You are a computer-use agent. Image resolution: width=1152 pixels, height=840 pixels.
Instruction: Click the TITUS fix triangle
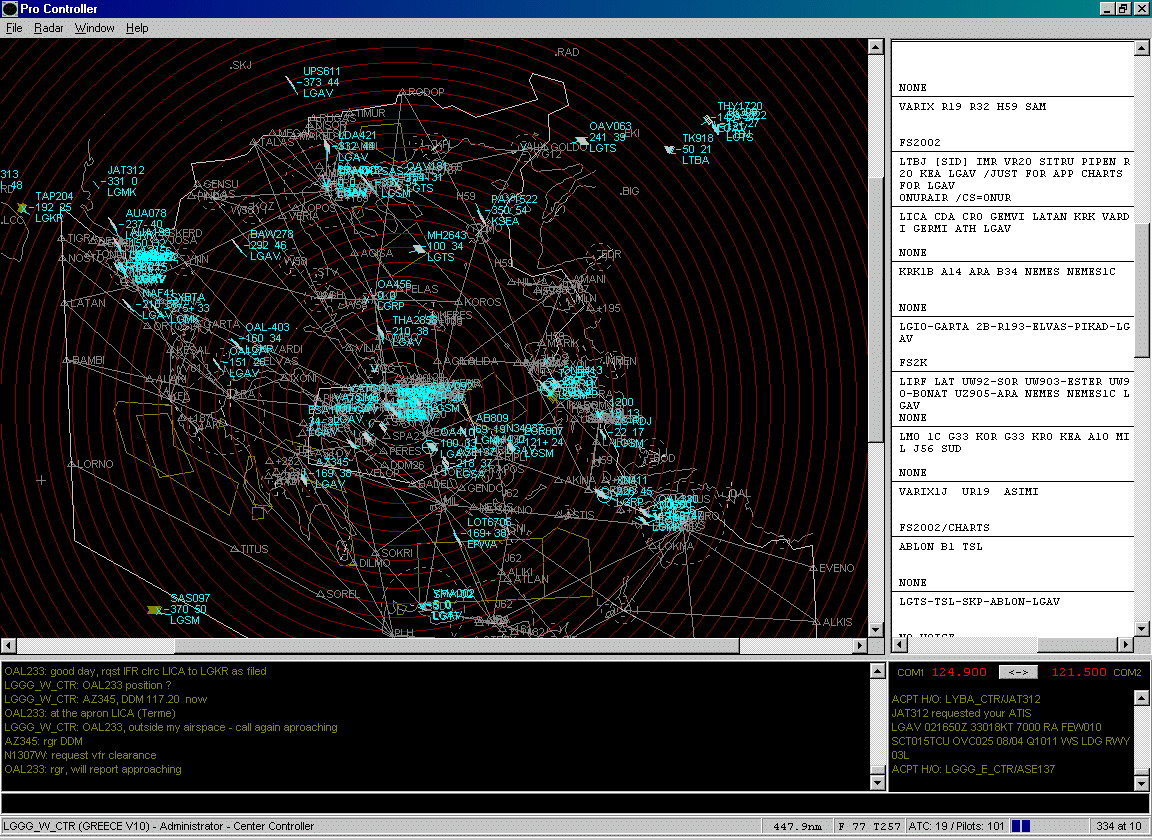(x=234, y=548)
